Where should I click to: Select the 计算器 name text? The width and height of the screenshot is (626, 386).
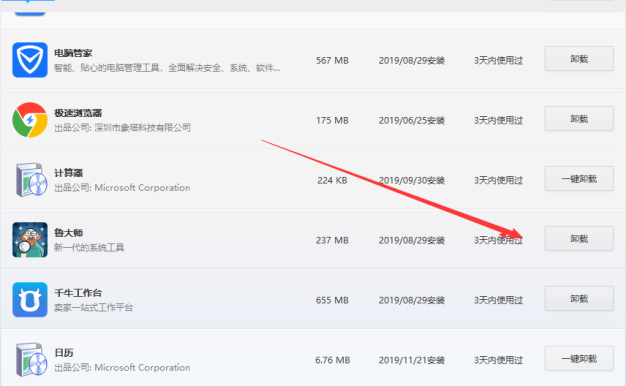68,173
